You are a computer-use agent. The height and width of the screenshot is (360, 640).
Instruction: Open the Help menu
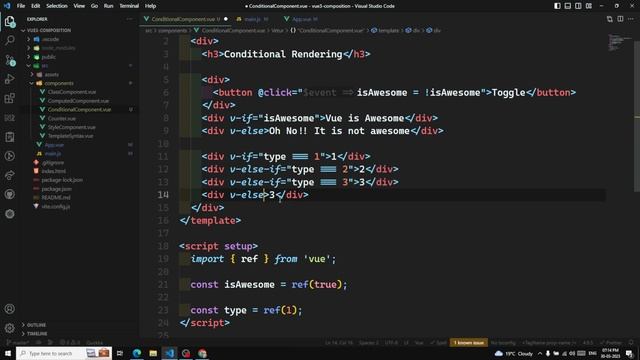tap(150, 6)
